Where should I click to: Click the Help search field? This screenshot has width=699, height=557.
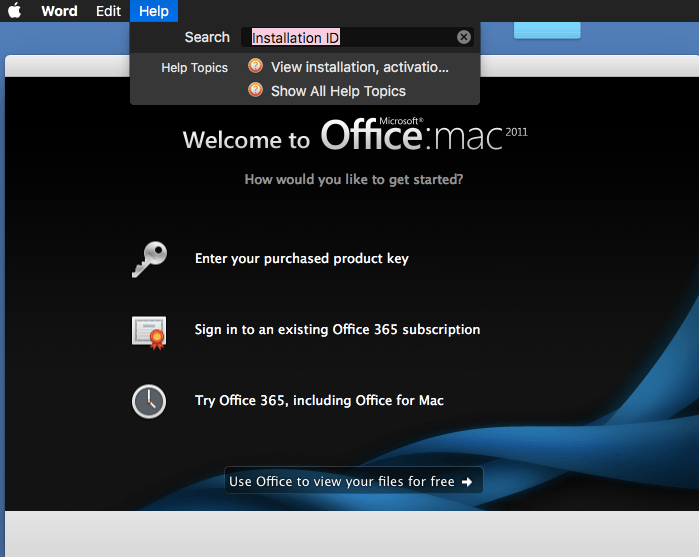click(x=357, y=37)
